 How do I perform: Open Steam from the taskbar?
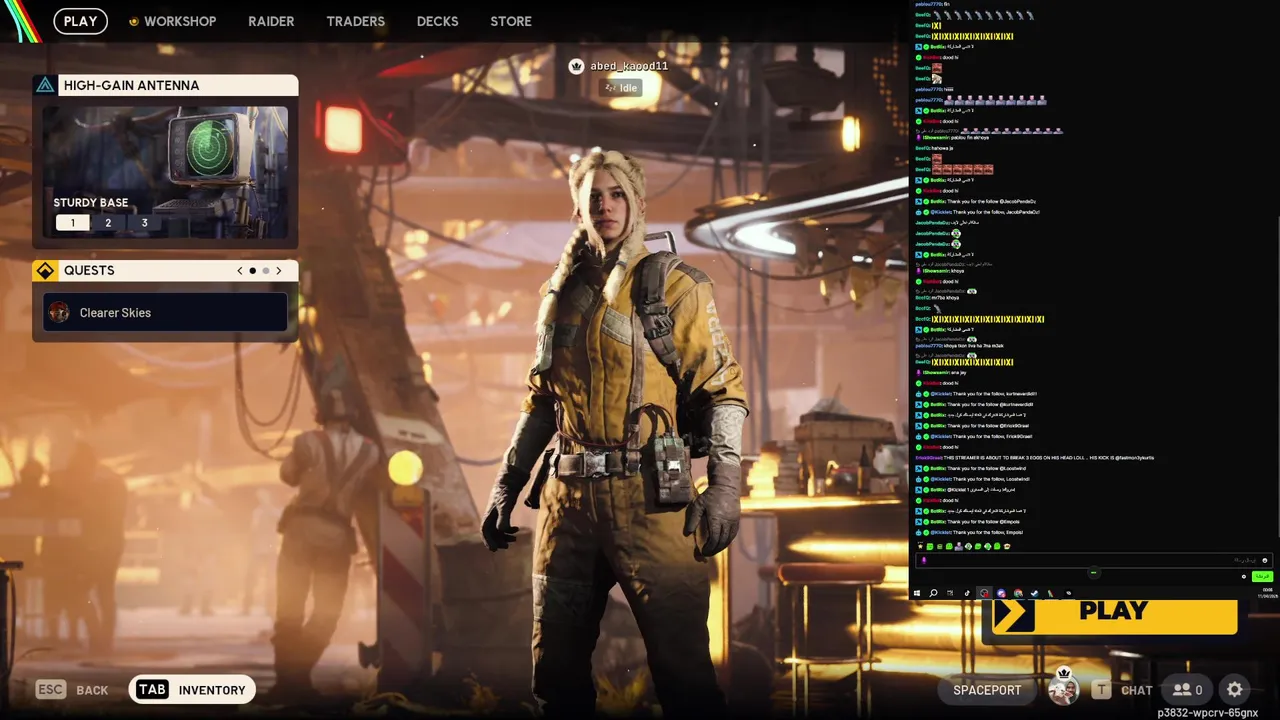coord(1034,593)
